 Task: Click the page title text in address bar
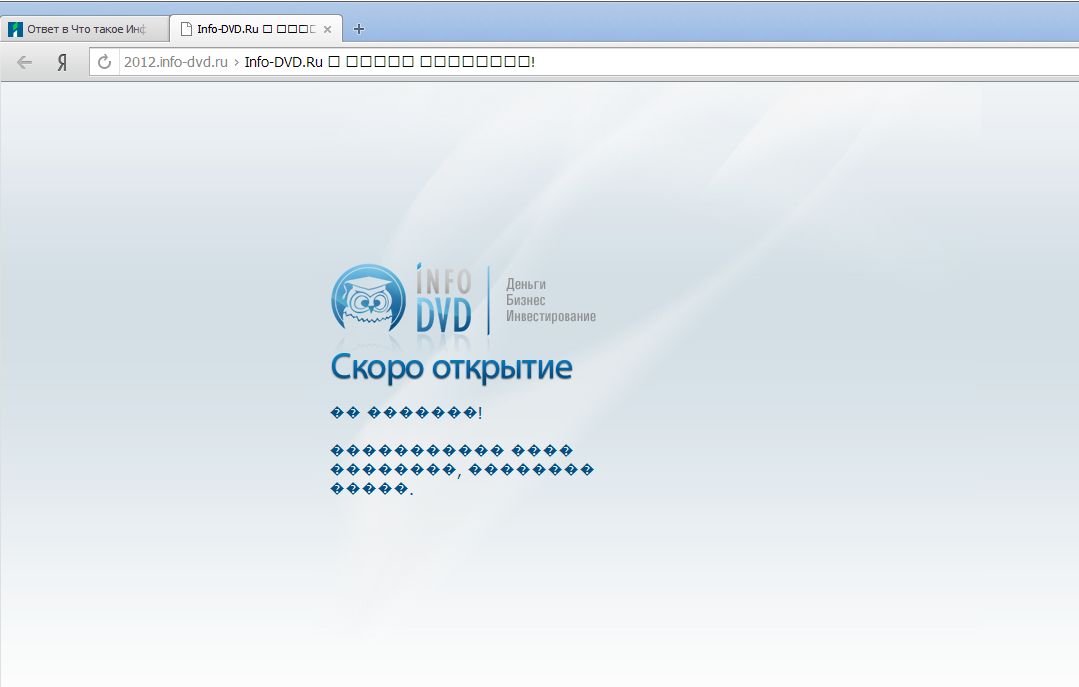click(390, 62)
